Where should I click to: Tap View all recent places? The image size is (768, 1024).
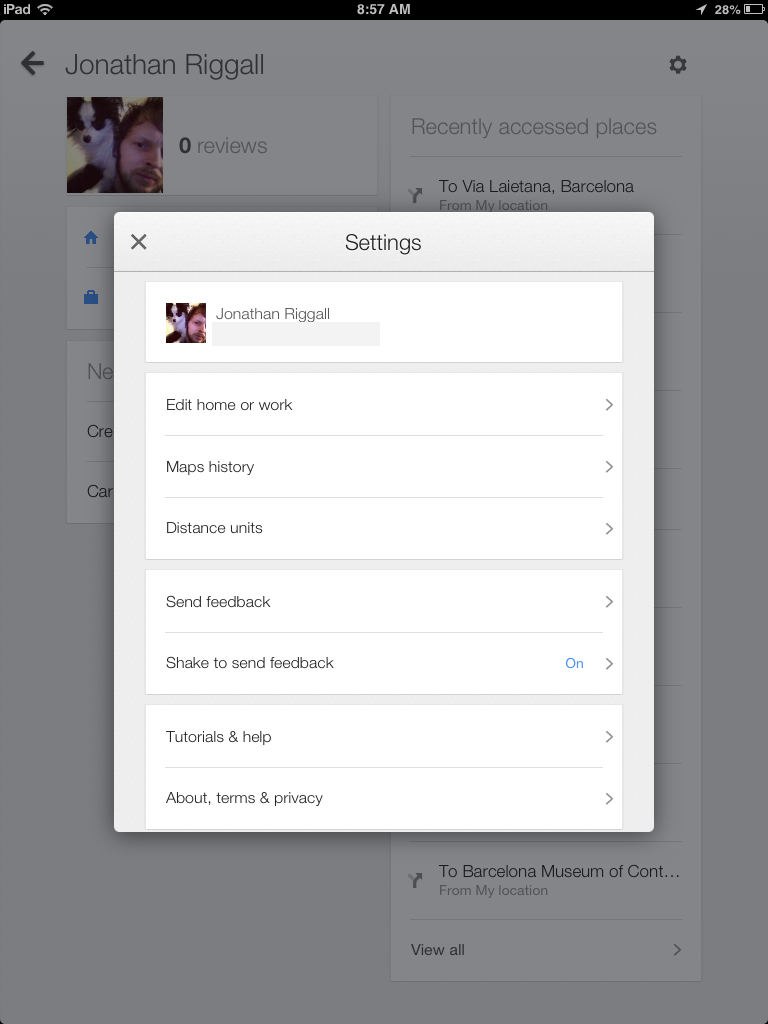click(545, 950)
